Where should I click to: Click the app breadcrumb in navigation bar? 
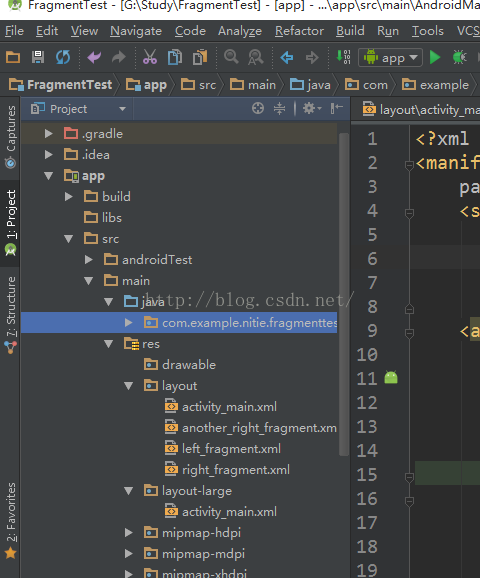click(x=146, y=85)
